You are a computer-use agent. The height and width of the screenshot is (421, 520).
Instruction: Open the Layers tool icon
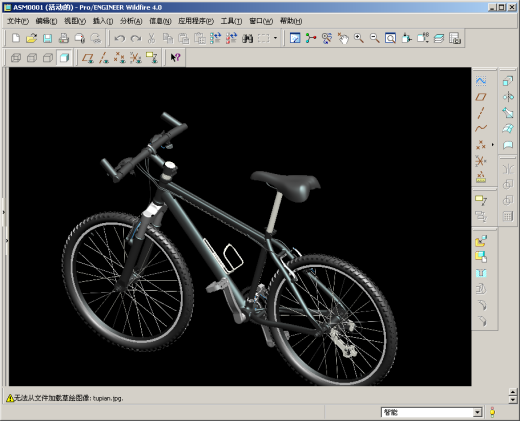pos(439,38)
